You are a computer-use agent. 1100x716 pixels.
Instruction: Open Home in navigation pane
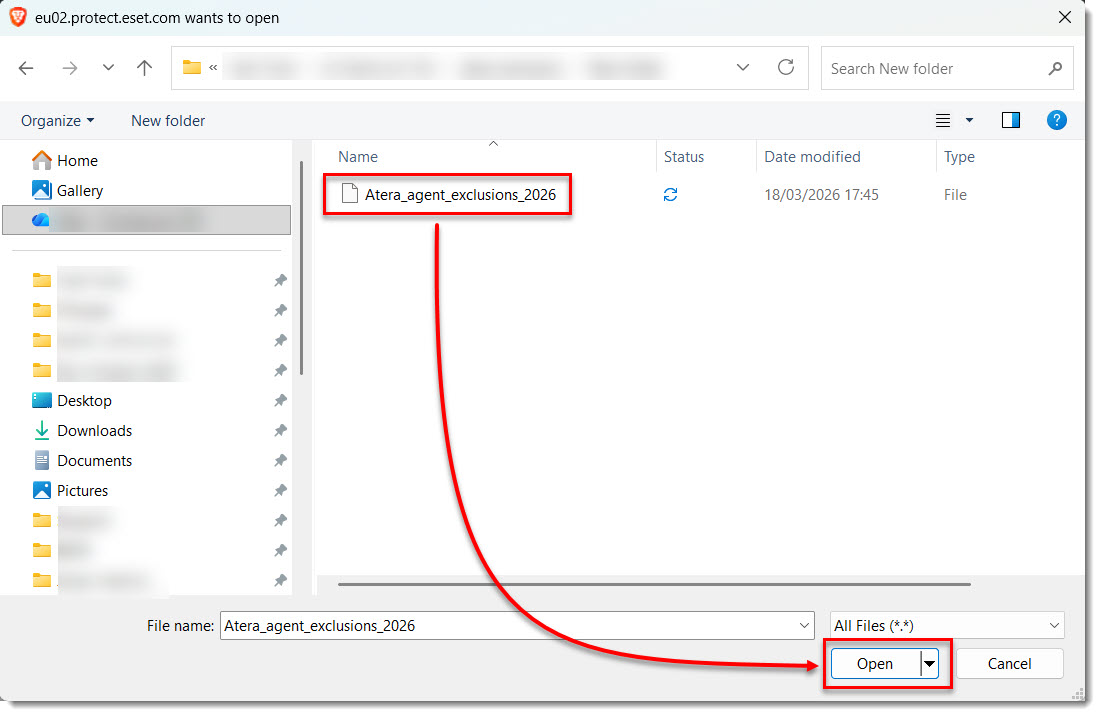(x=77, y=161)
